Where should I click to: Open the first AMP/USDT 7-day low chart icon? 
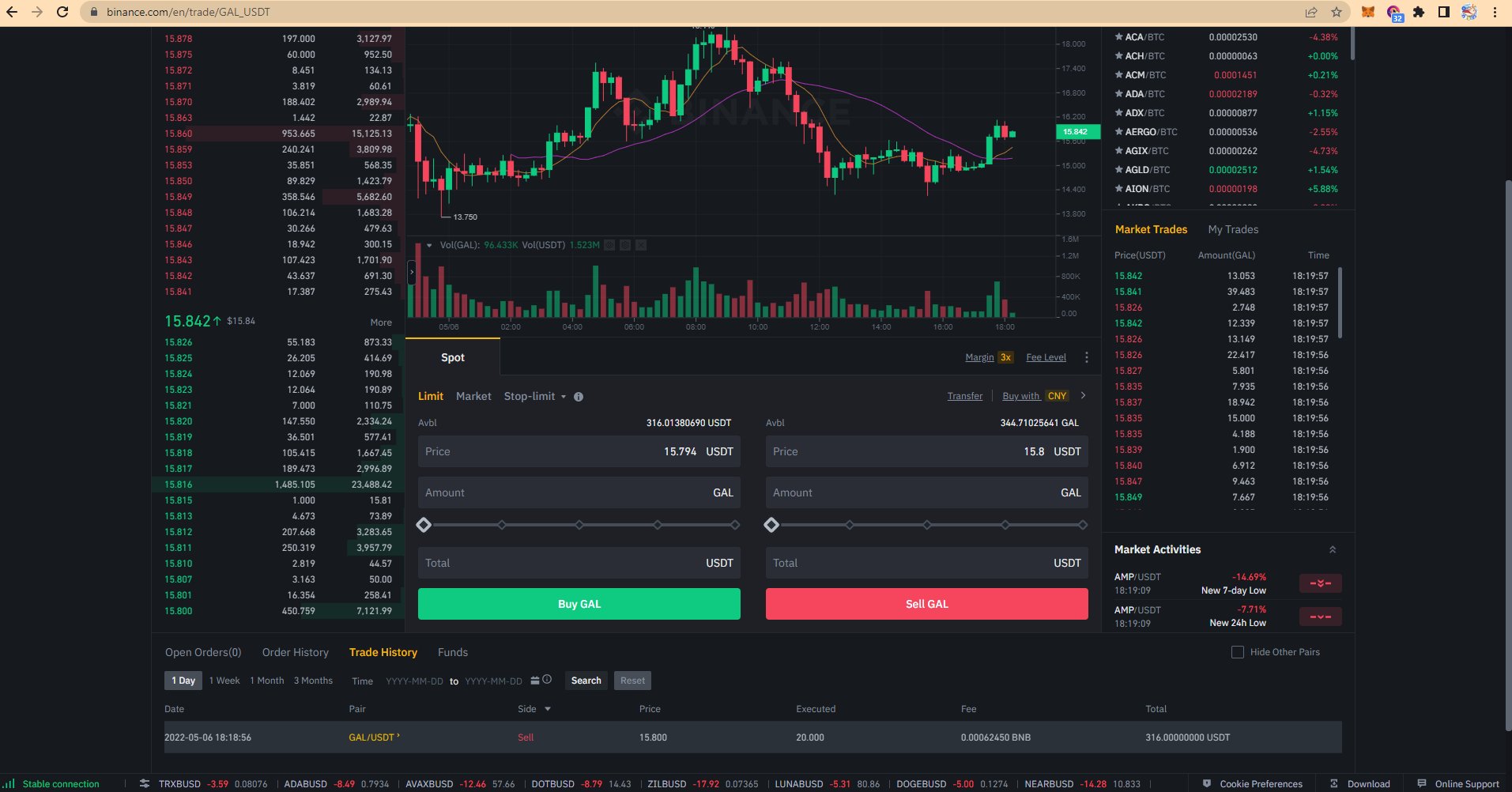1320,583
